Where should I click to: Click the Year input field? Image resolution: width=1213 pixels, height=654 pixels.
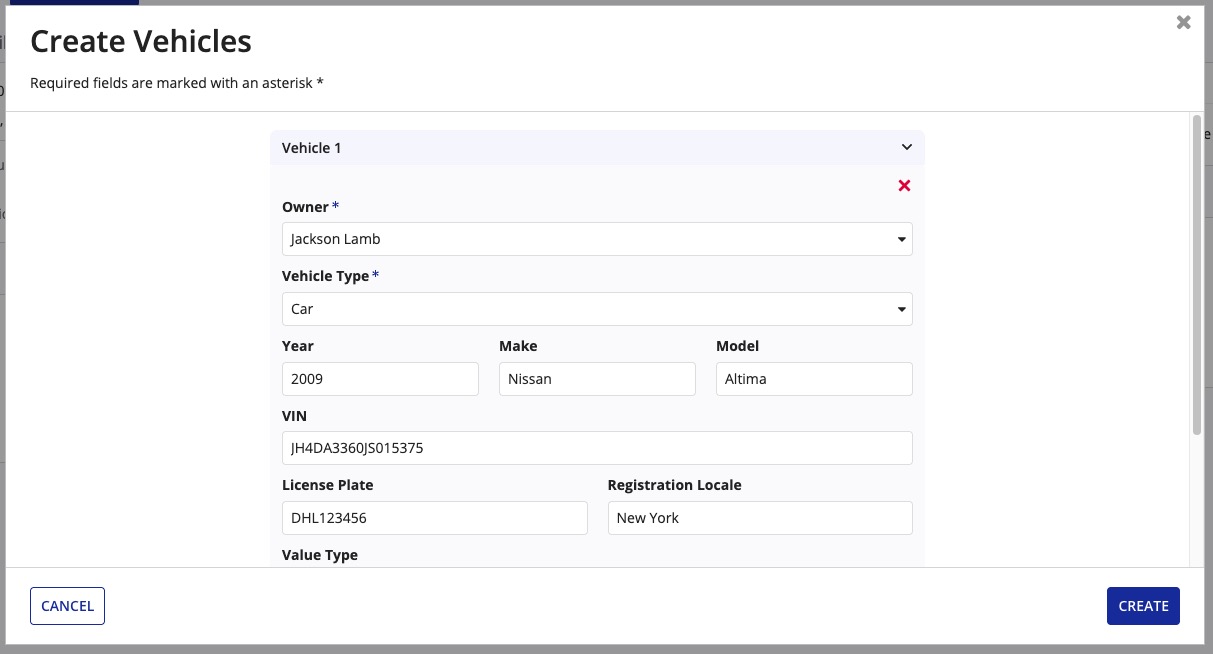pyautogui.click(x=380, y=379)
